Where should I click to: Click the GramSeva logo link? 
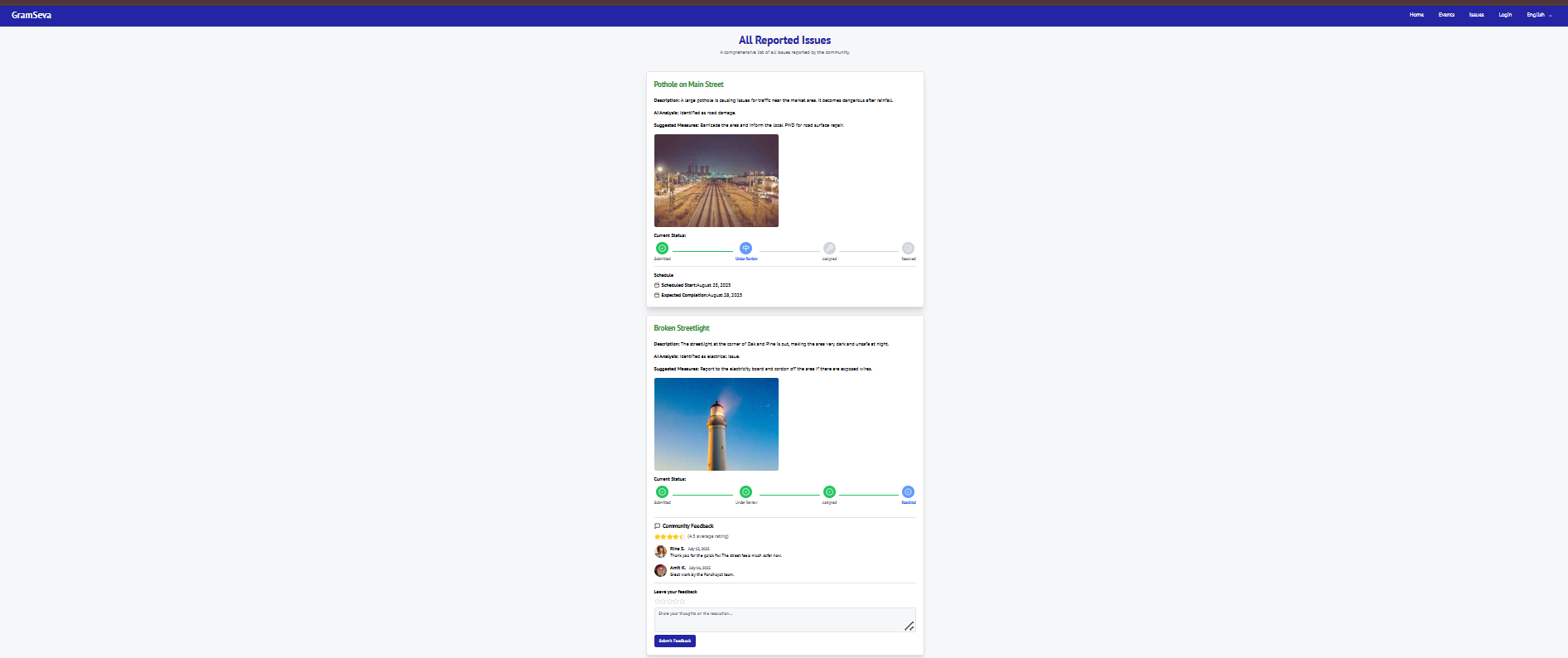click(31, 15)
